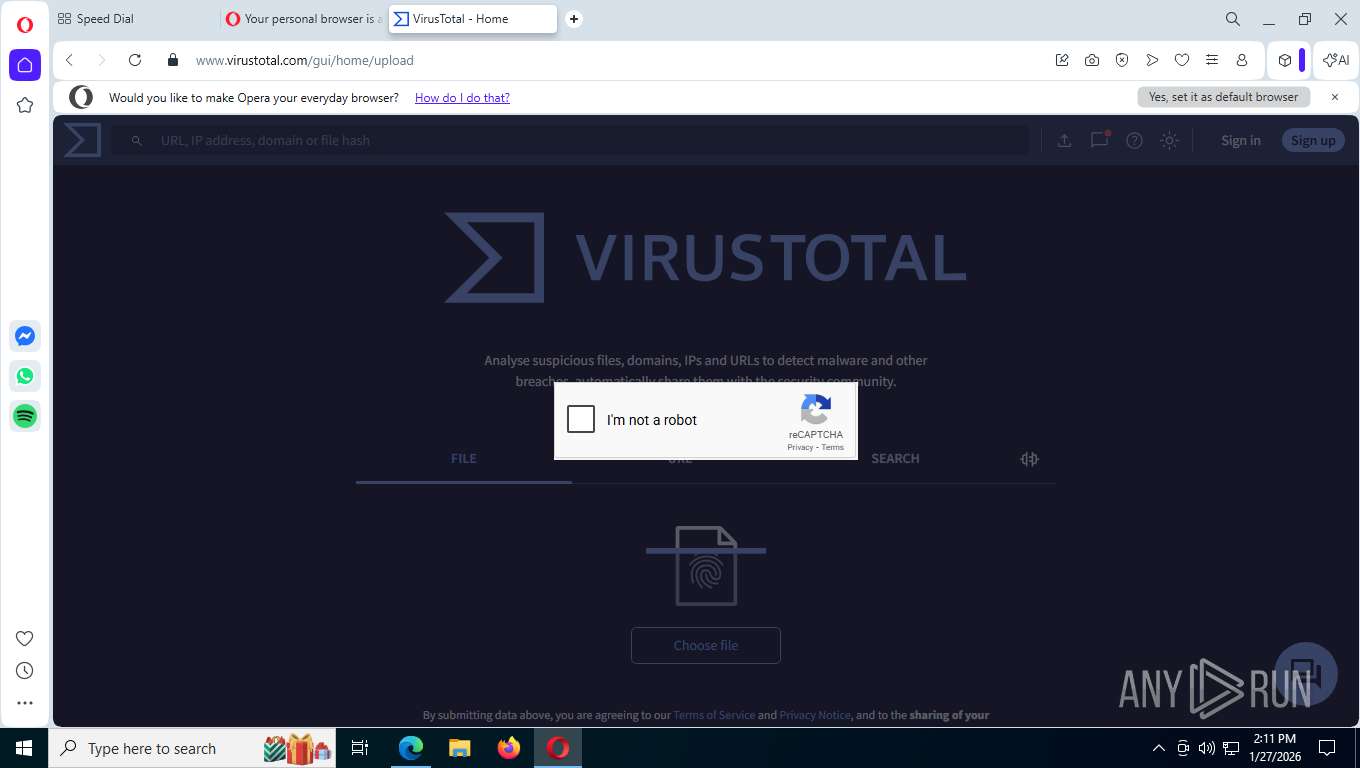Click VirusTotal logo in page header
1360x768 pixels.
click(x=82, y=140)
